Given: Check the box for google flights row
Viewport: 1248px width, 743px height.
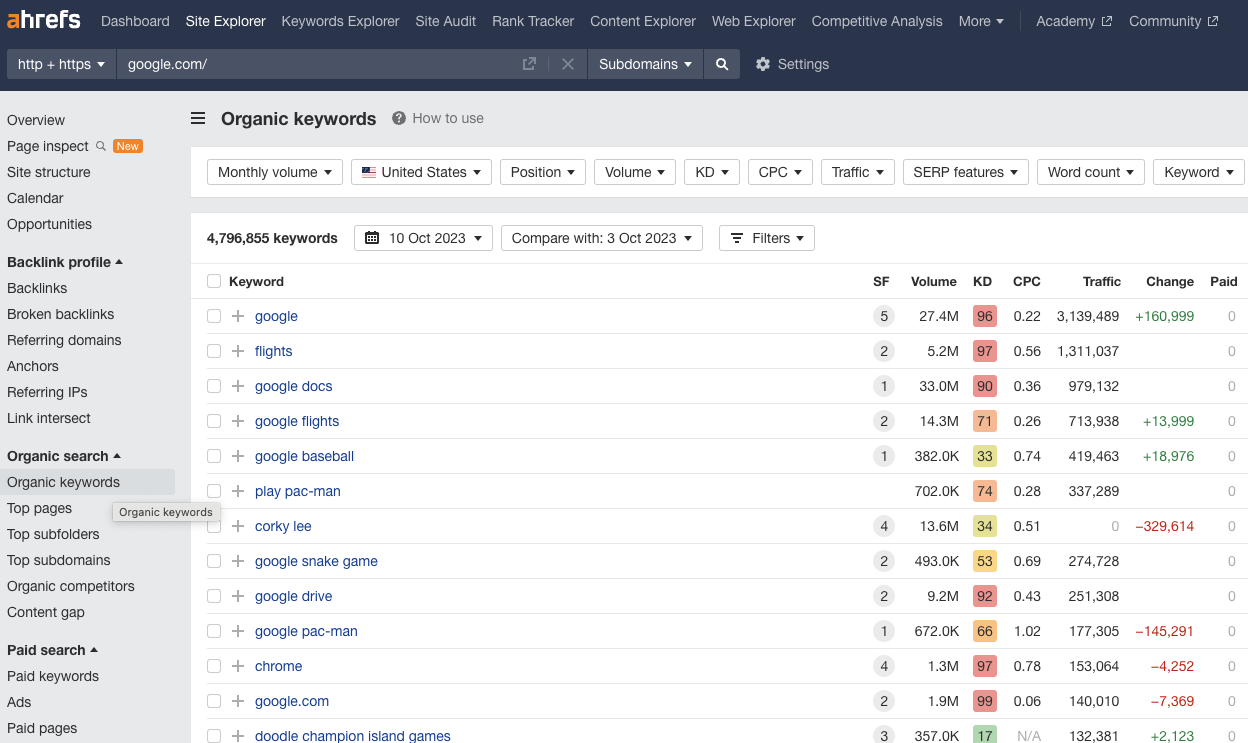Looking at the screenshot, I should pos(214,421).
